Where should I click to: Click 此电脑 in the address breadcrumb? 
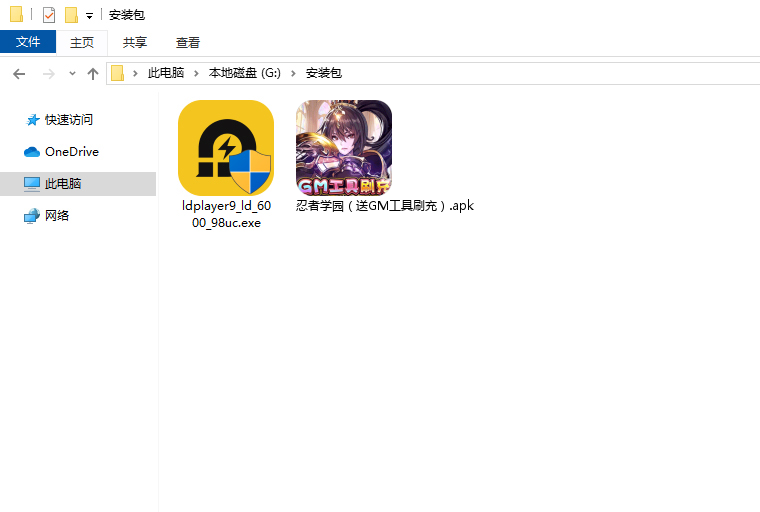[x=166, y=73]
